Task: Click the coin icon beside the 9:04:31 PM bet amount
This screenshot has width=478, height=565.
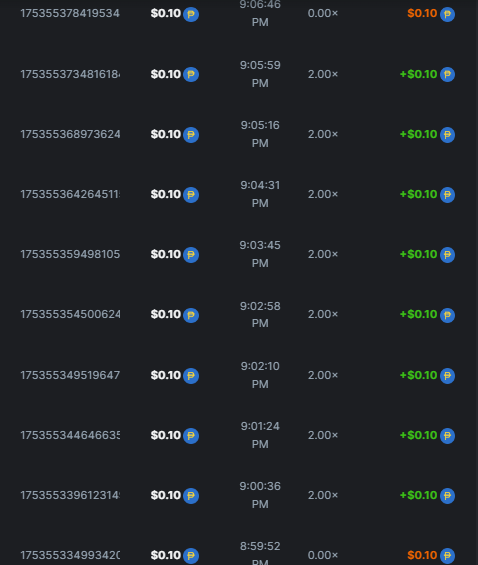Action: pos(191,195)
